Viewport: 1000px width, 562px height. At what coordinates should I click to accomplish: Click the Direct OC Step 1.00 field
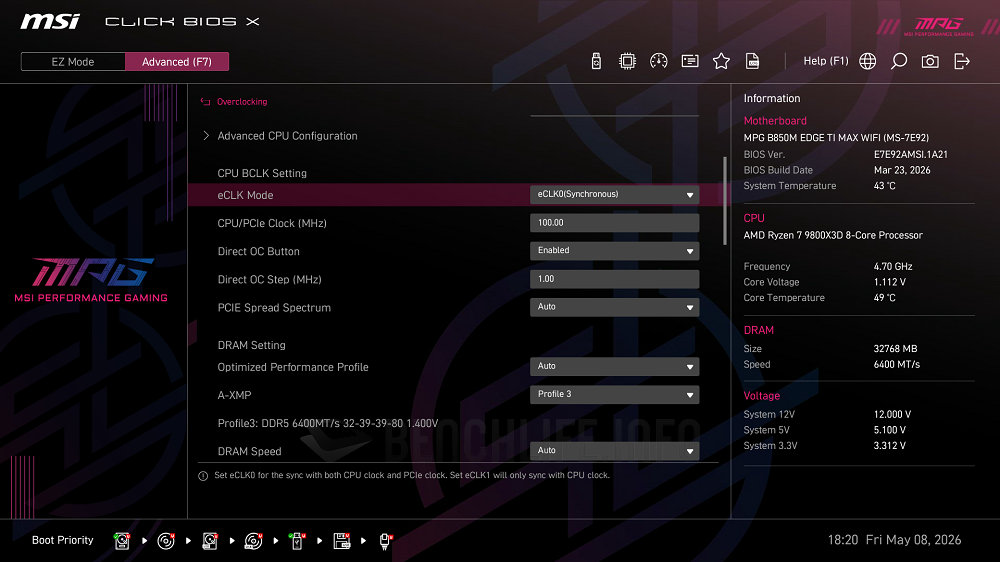(614, 279)
